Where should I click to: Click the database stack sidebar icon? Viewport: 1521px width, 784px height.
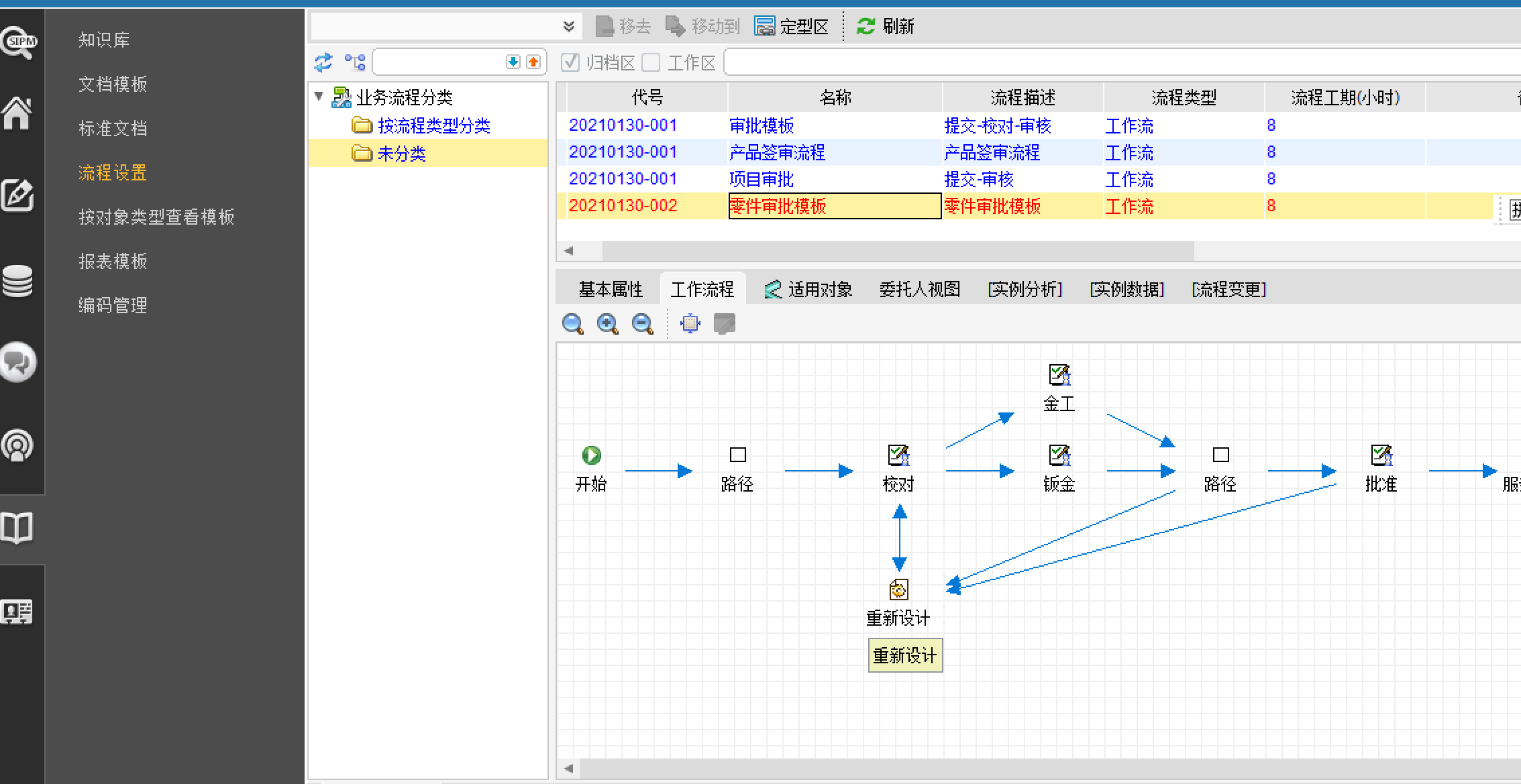point(17,280)
